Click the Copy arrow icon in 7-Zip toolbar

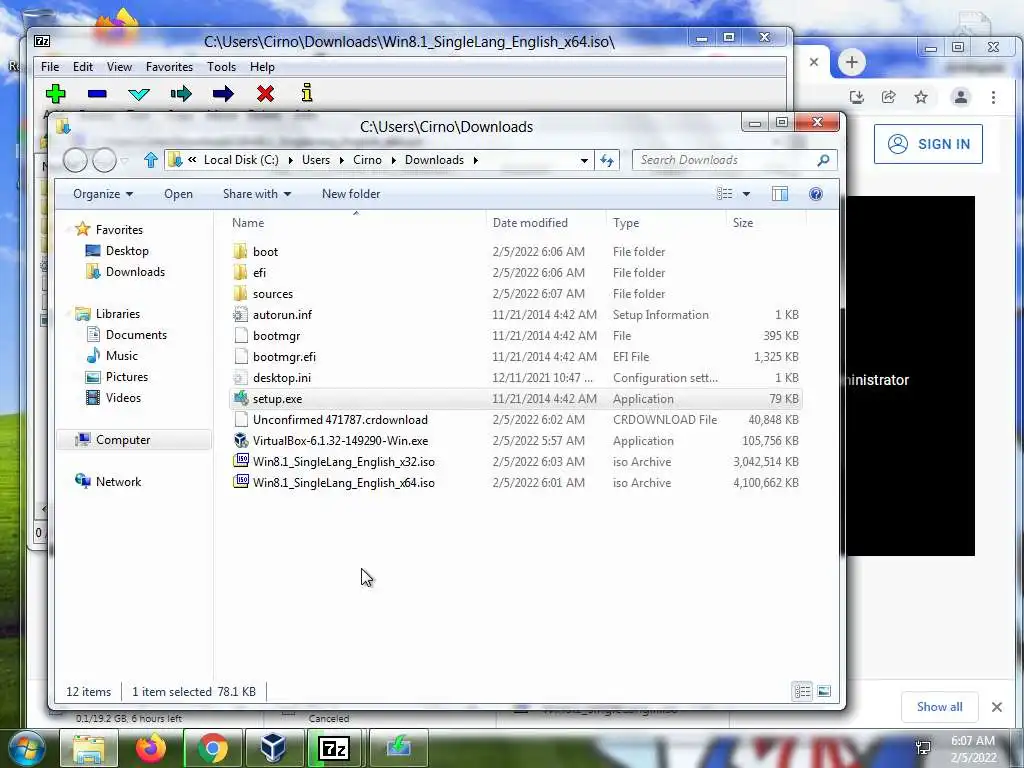[181, 94]
